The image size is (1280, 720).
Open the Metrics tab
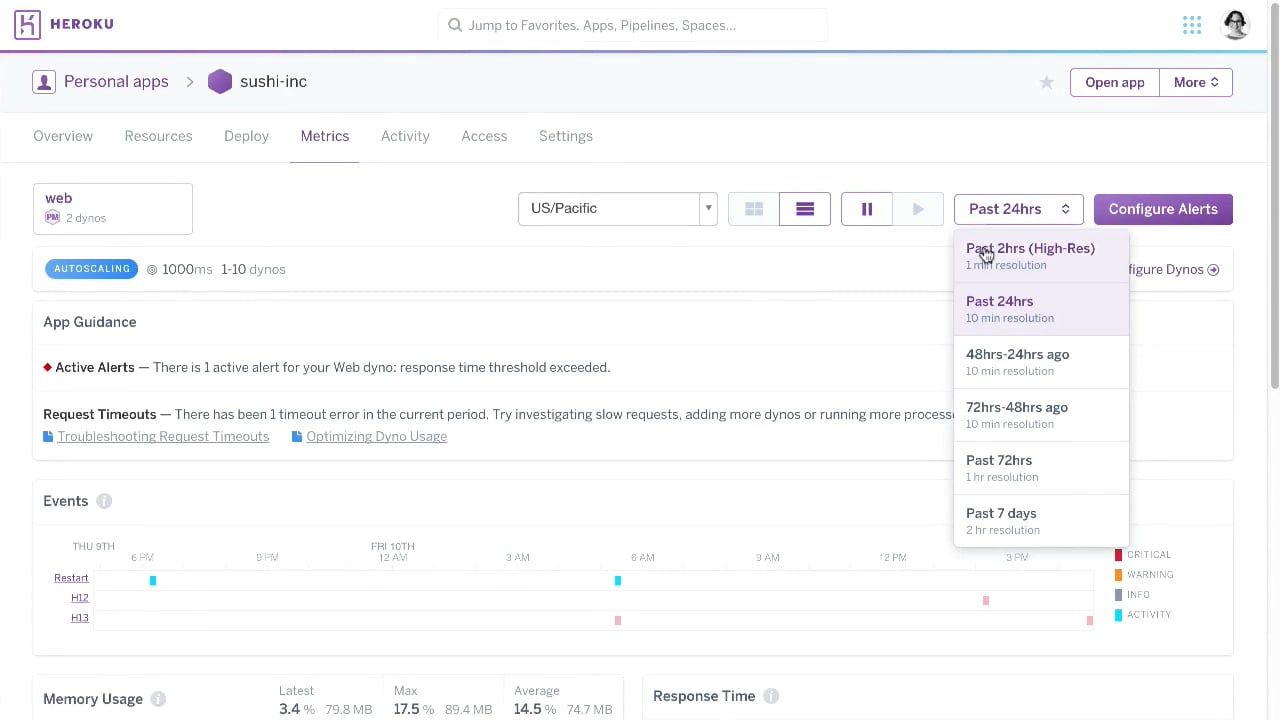click(325, 136)
